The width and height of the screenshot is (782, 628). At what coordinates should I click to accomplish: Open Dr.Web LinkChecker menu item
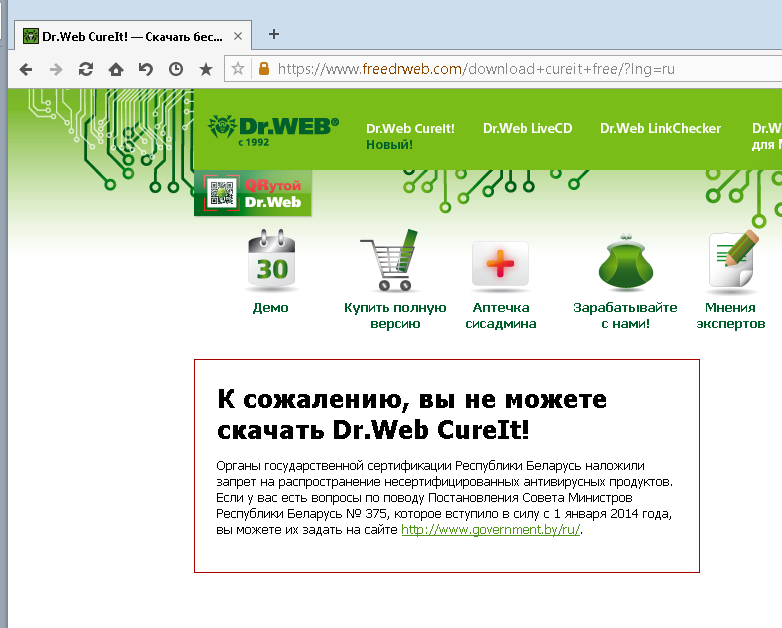pos(660,128)
